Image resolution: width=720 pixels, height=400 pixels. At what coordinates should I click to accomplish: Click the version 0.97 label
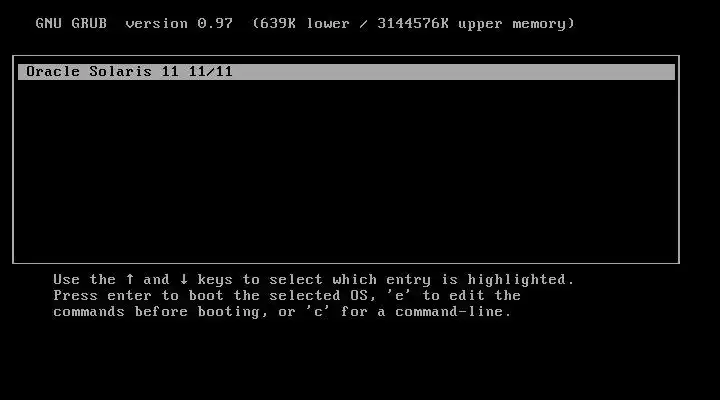pyautogui.click(x=179, y=23)
